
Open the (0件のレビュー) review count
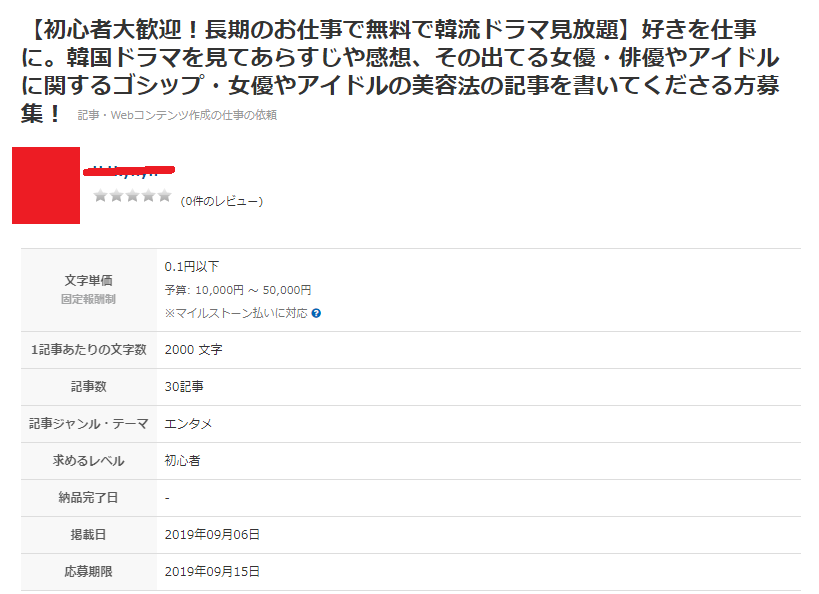click(221, 201)
